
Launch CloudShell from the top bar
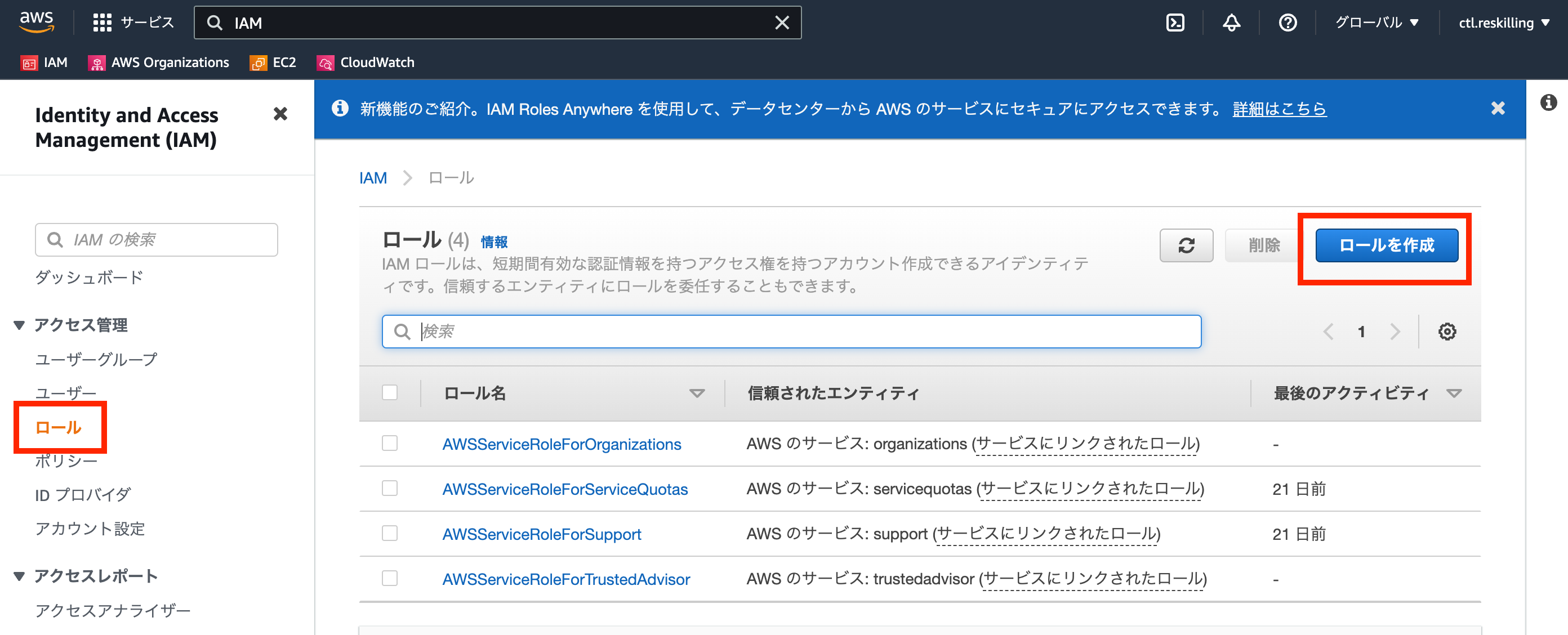(1175, 22)
